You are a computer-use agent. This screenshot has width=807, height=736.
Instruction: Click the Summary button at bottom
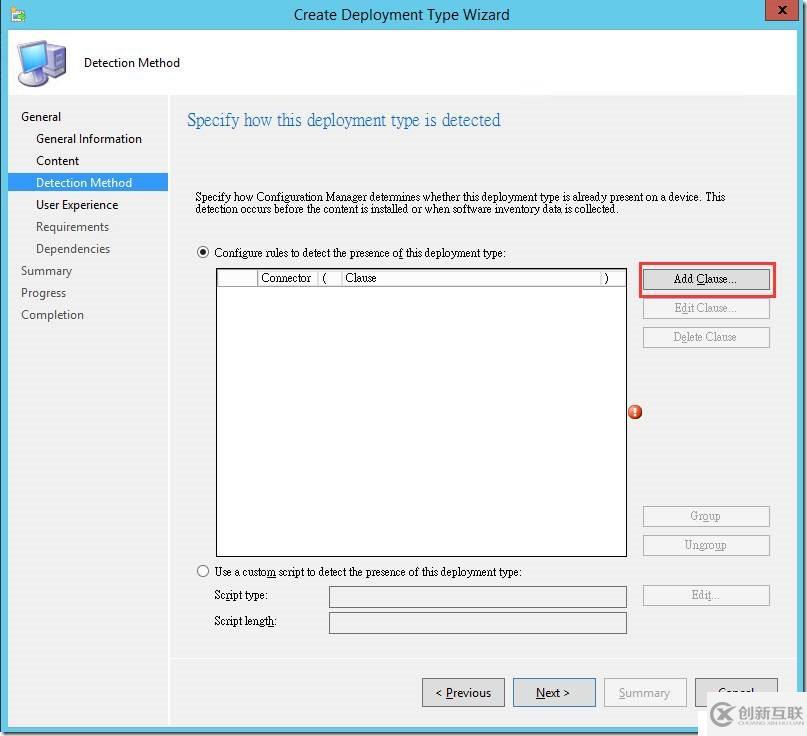pyautogui.click(x=645, y=693)
